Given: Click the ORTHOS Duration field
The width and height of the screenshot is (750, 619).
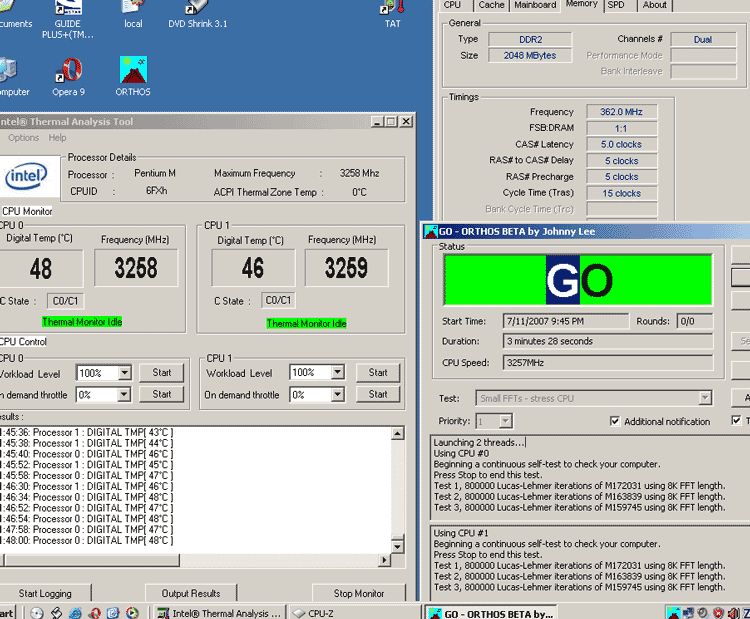Looking at the screenshot, I should (607, 341).
